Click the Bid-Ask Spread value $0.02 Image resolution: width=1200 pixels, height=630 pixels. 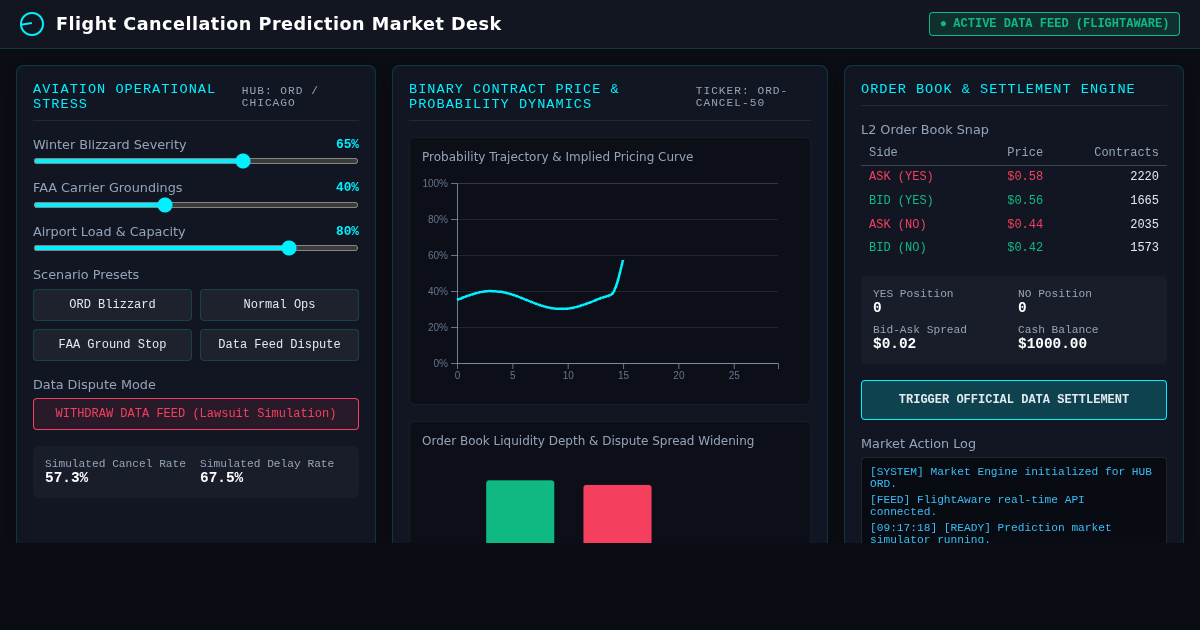894,344
